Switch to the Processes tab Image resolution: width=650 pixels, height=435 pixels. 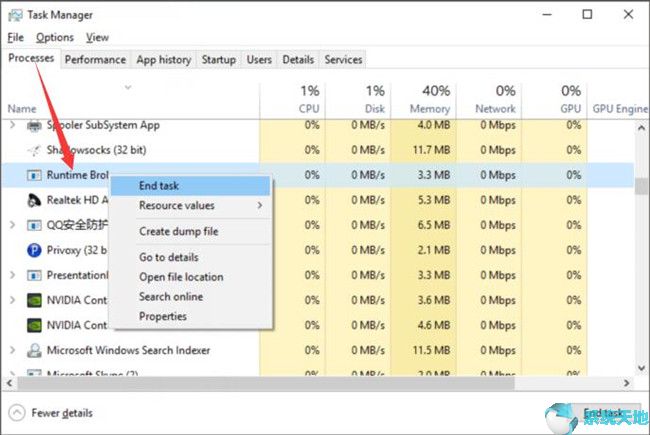(31, 58)
